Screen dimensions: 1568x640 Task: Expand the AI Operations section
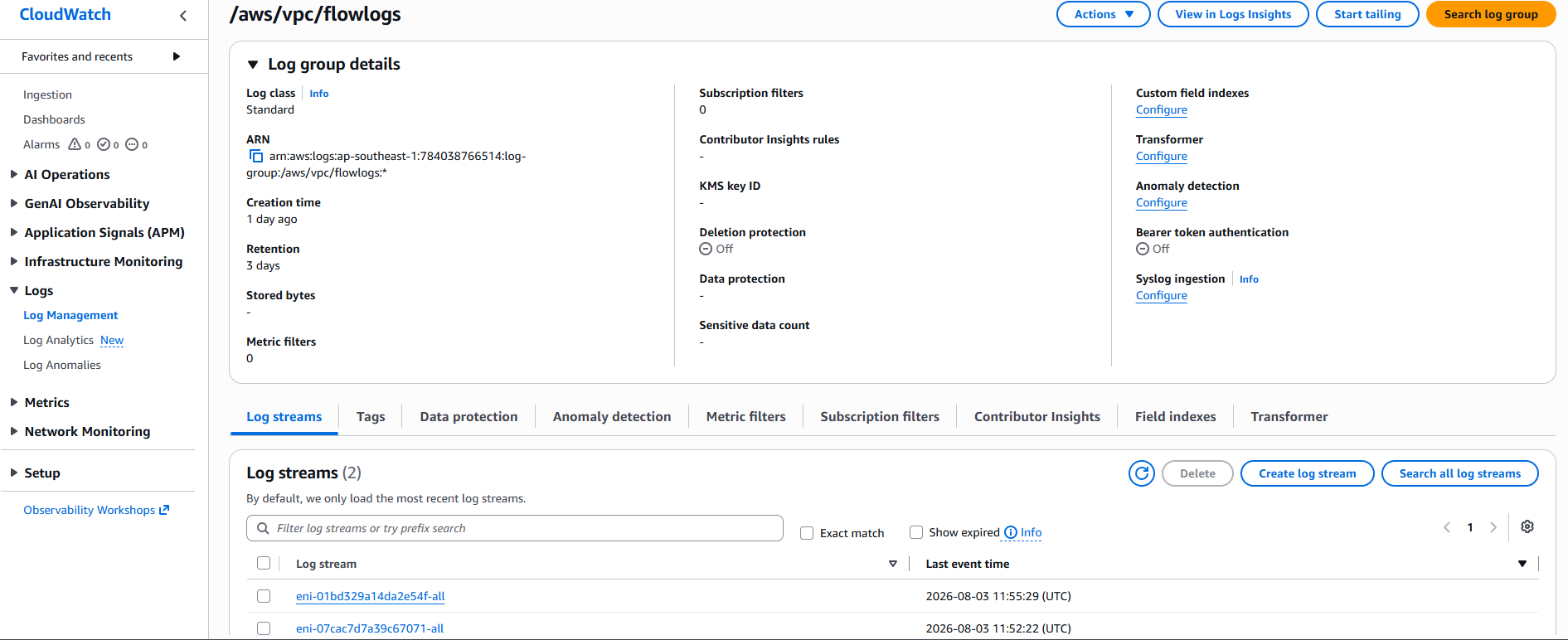(14, 174)
